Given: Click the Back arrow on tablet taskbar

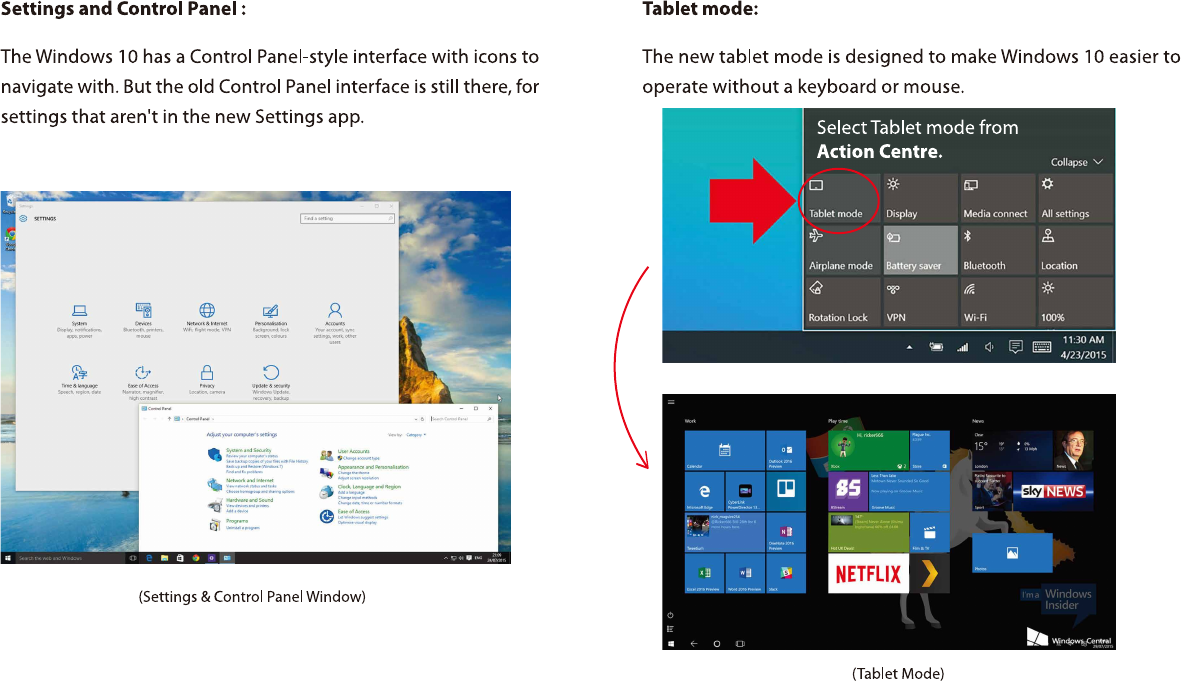Looking at the screenshot, I should coord(694,644).
